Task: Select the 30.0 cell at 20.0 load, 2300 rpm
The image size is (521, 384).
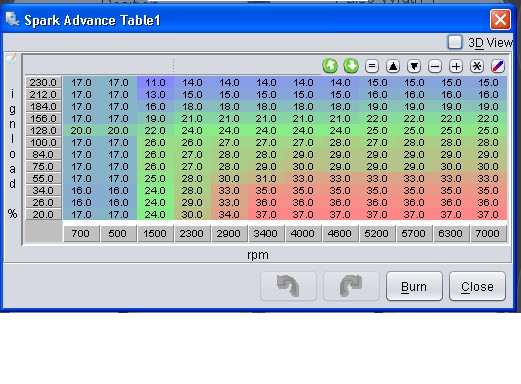Action: point(192,214)
